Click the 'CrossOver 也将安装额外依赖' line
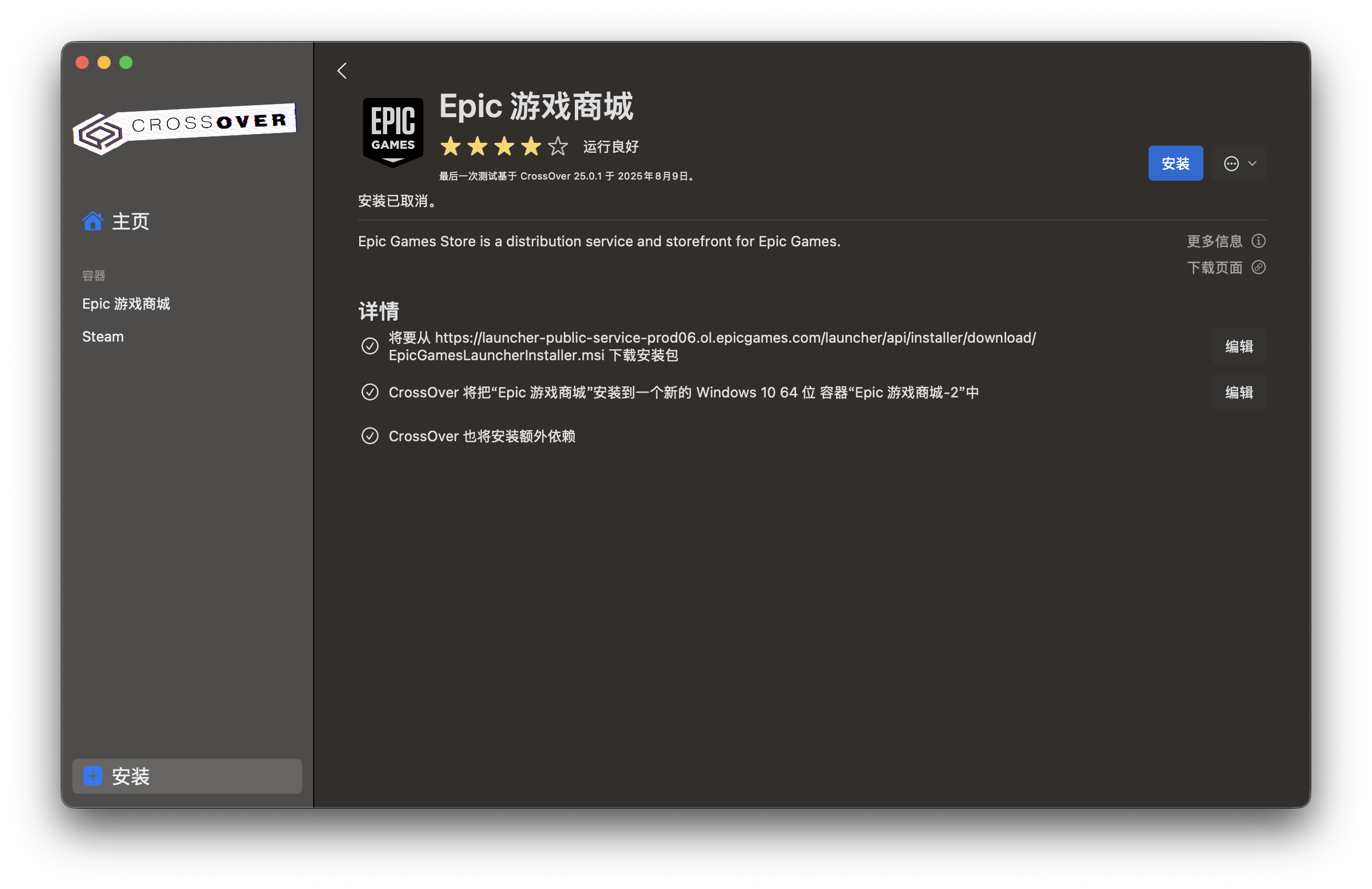This screenshot has width=1372, height=889. pos(482,436)
